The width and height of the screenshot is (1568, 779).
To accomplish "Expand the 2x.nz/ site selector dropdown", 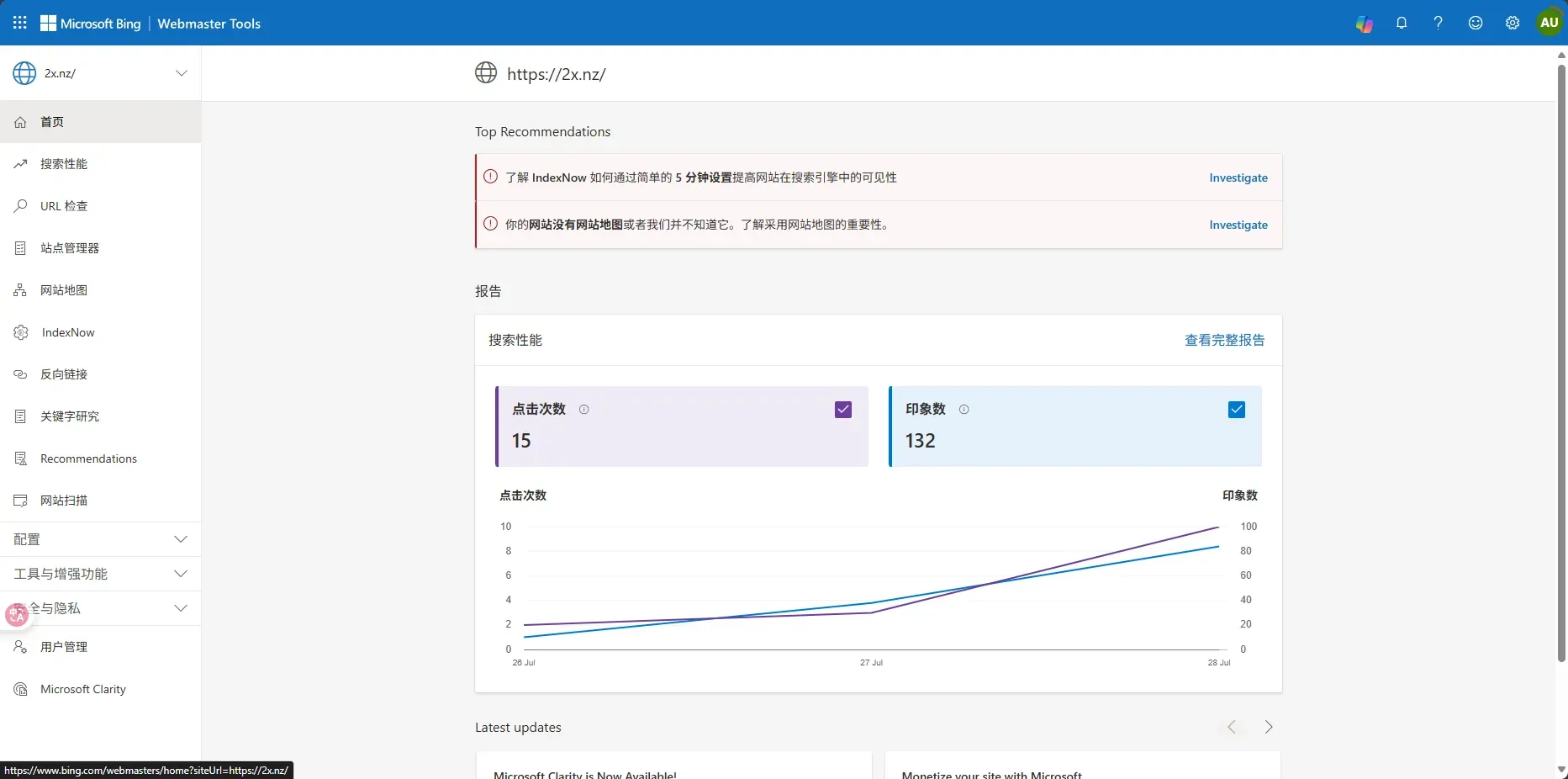I will (181, 73).
